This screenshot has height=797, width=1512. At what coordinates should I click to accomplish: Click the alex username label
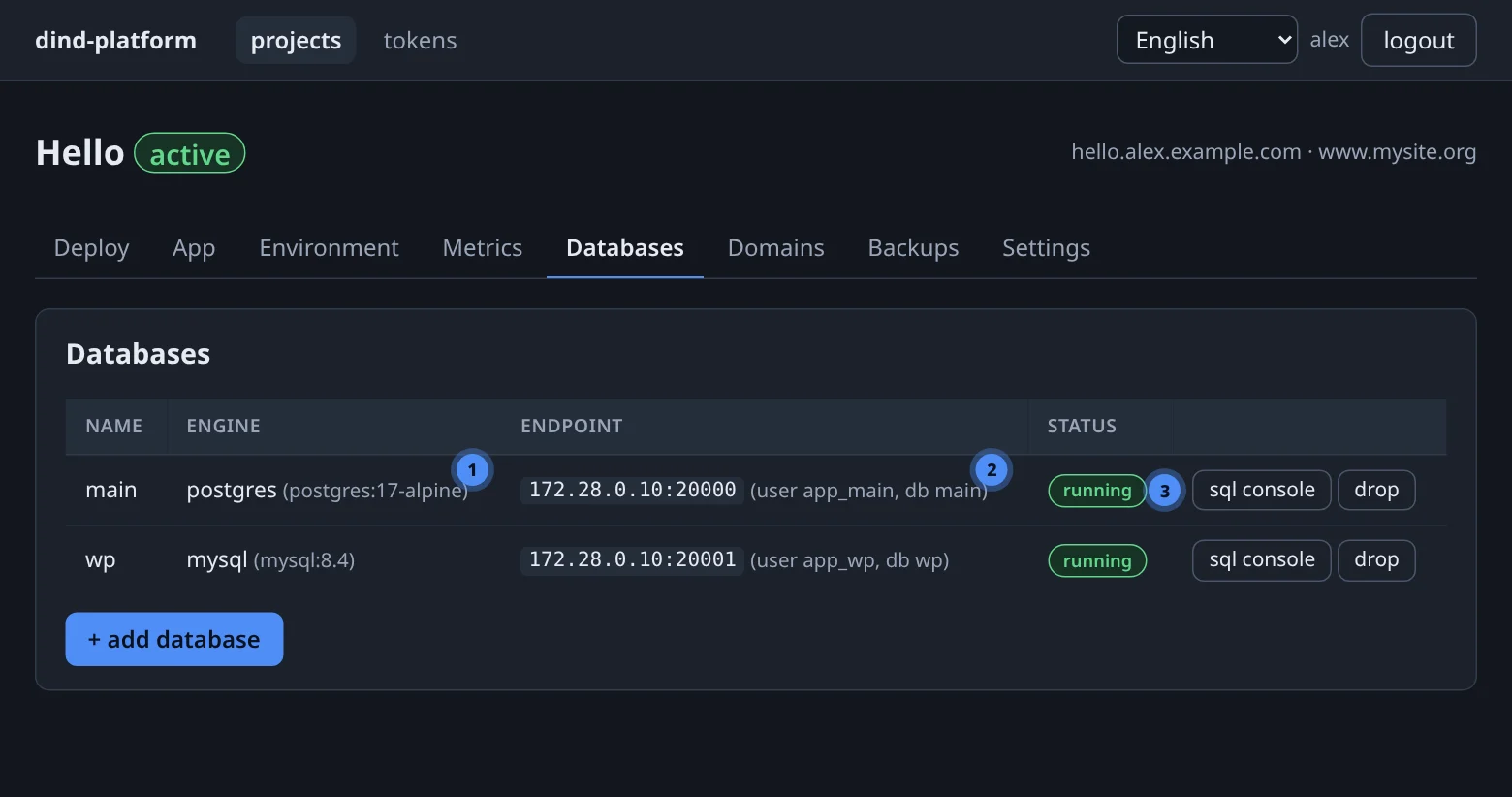pos(1329,40)
